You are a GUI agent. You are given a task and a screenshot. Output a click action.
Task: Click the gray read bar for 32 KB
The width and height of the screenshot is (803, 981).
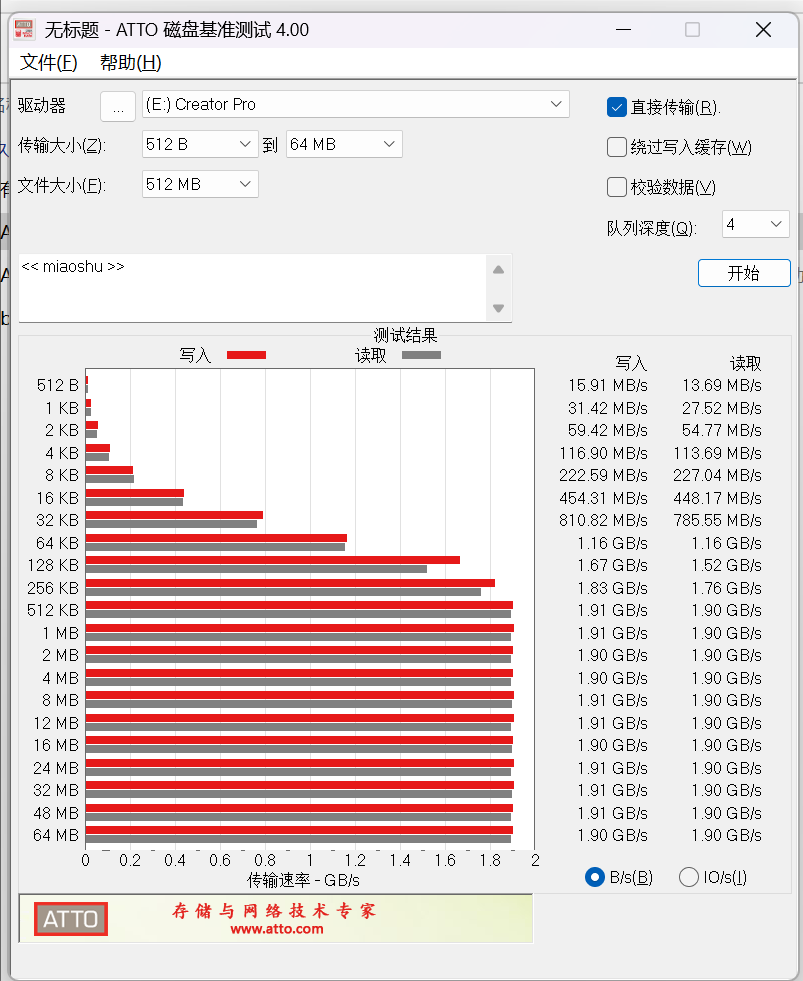click(x=171, y=524)
